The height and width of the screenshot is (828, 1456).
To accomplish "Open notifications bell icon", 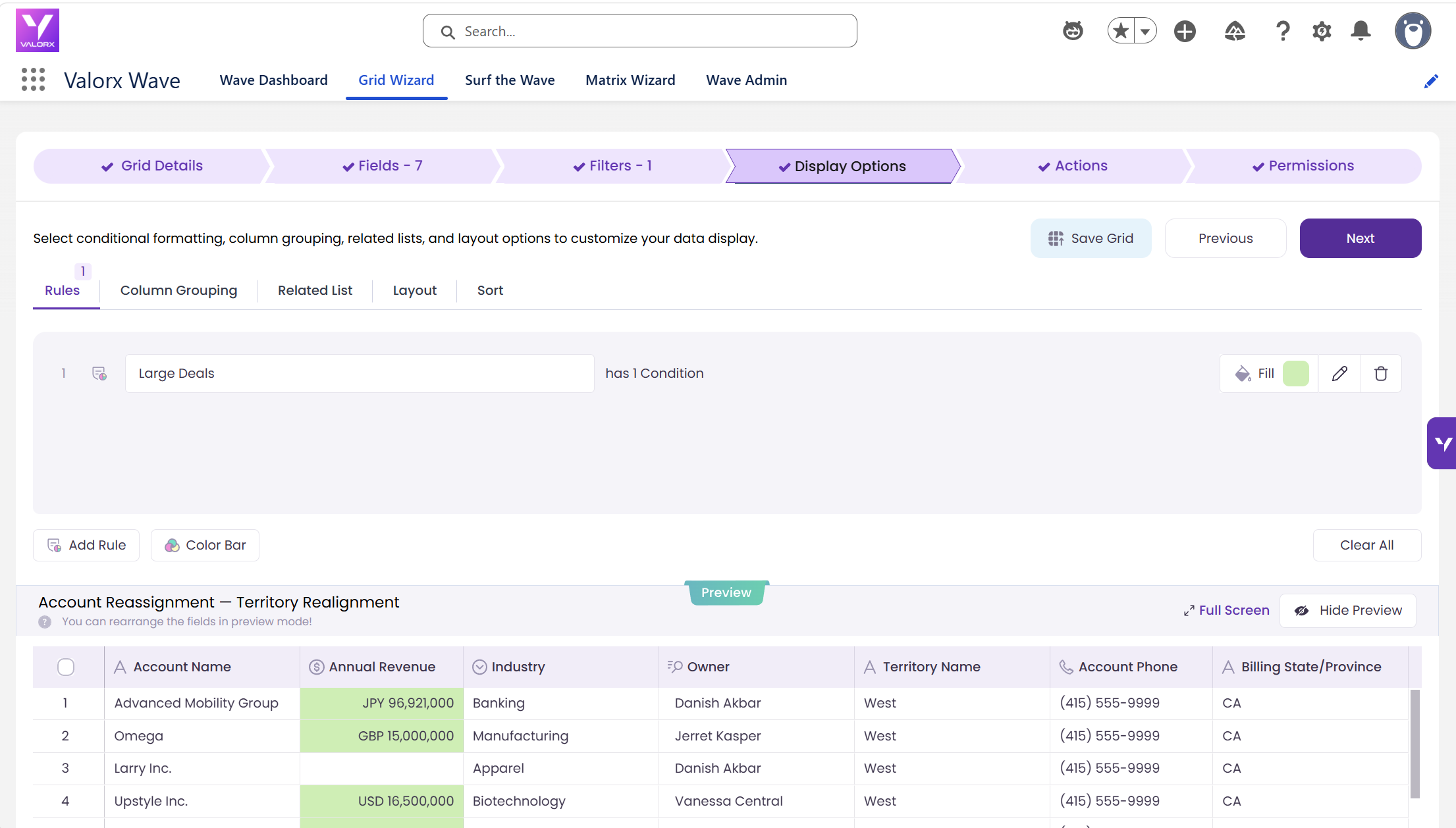I will [x=1361, y=31].
